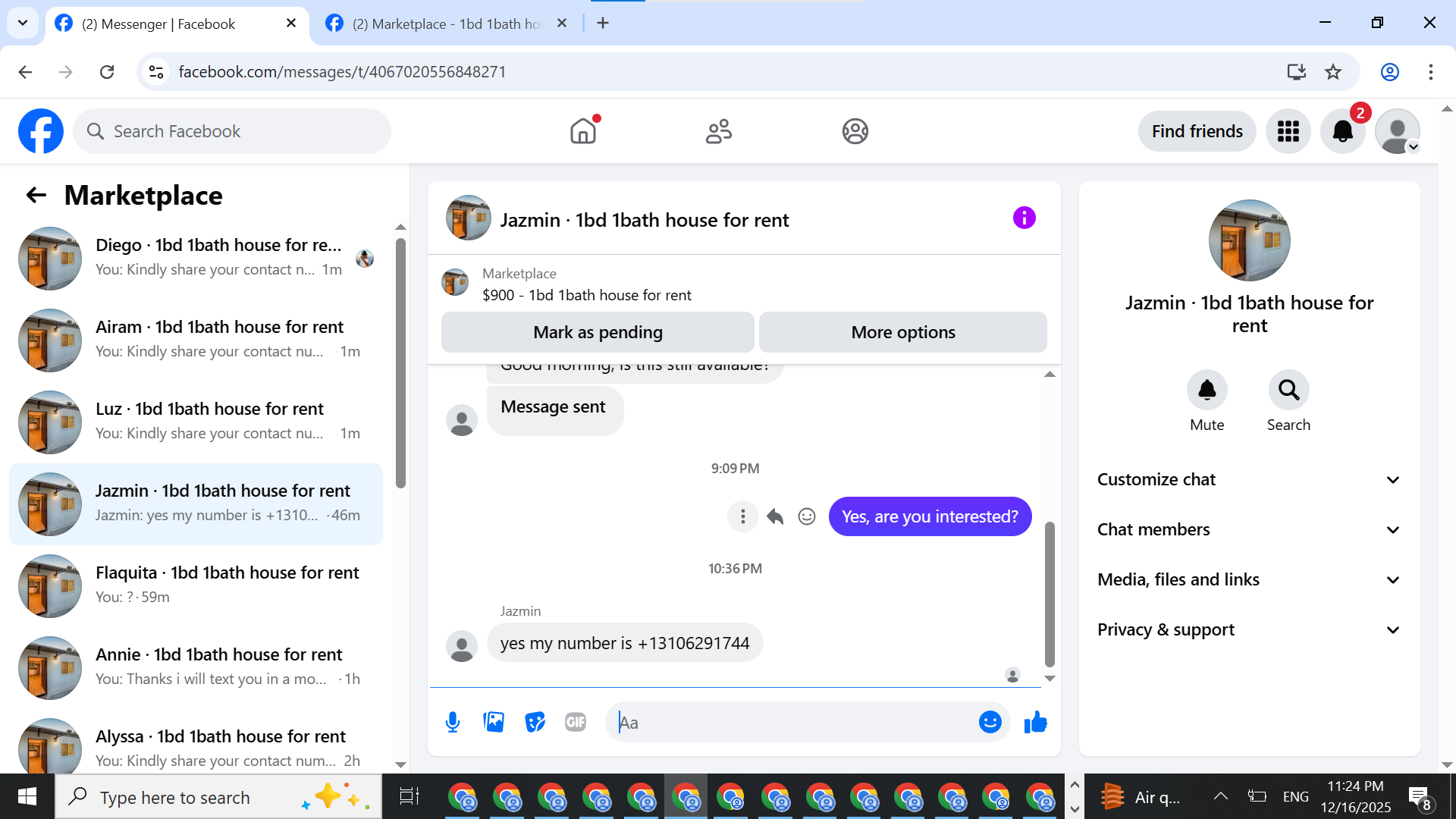Click the browser reload button
Image resolution: width=1456 pixels, height=819 pixels.
click(x=107, y=72)
